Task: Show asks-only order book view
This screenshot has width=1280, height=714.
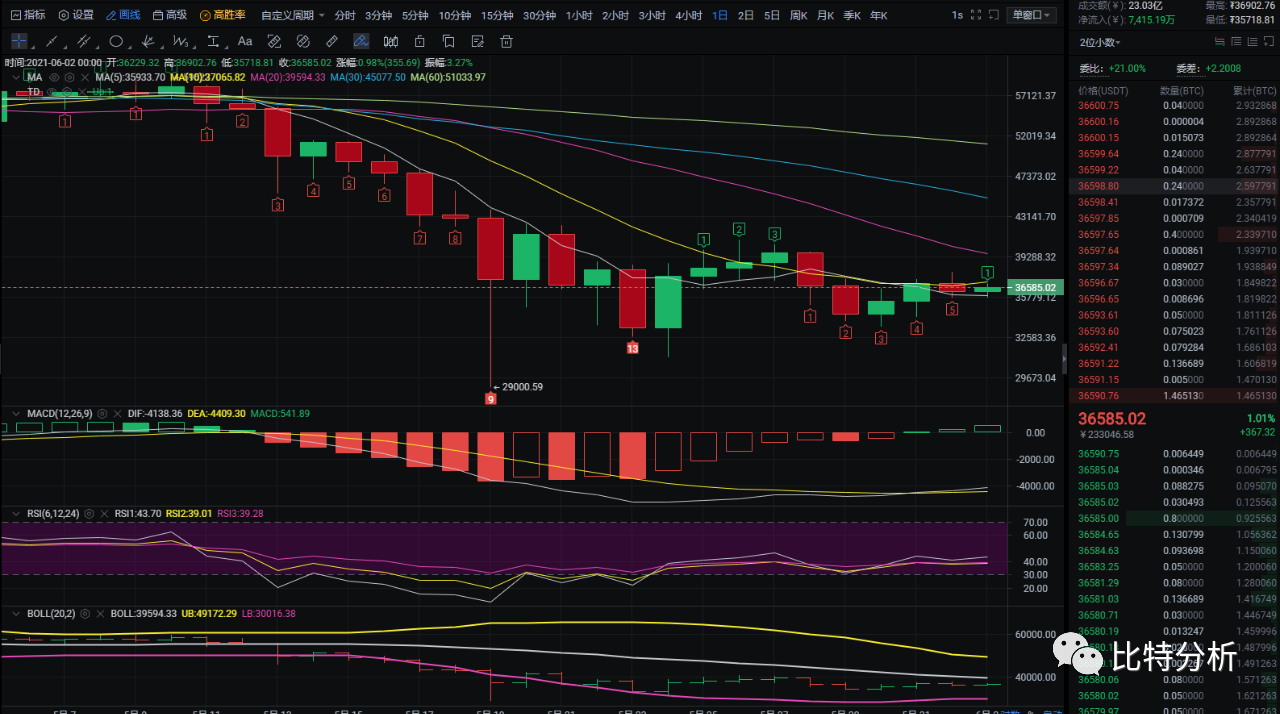Action: coord(1237,42)
